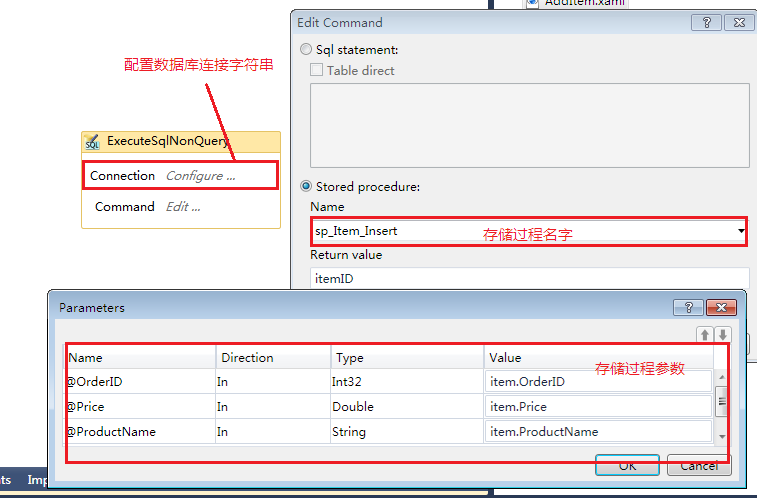
Task: Click the Direction cell of @ProductName row
Action: (273, 432)
